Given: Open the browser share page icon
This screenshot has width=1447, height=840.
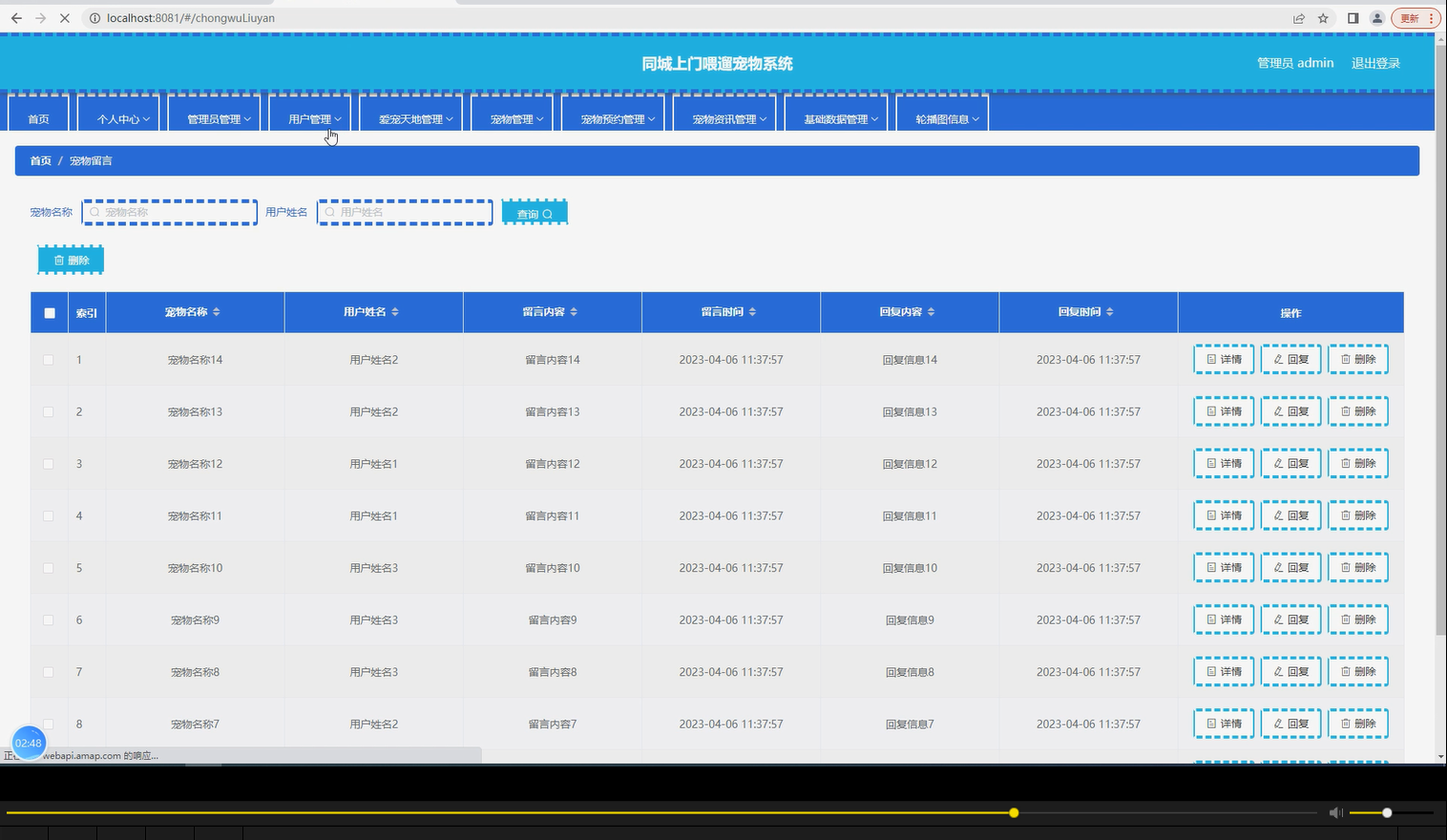Looking at the screenshot, I should tap(1299, 18).
